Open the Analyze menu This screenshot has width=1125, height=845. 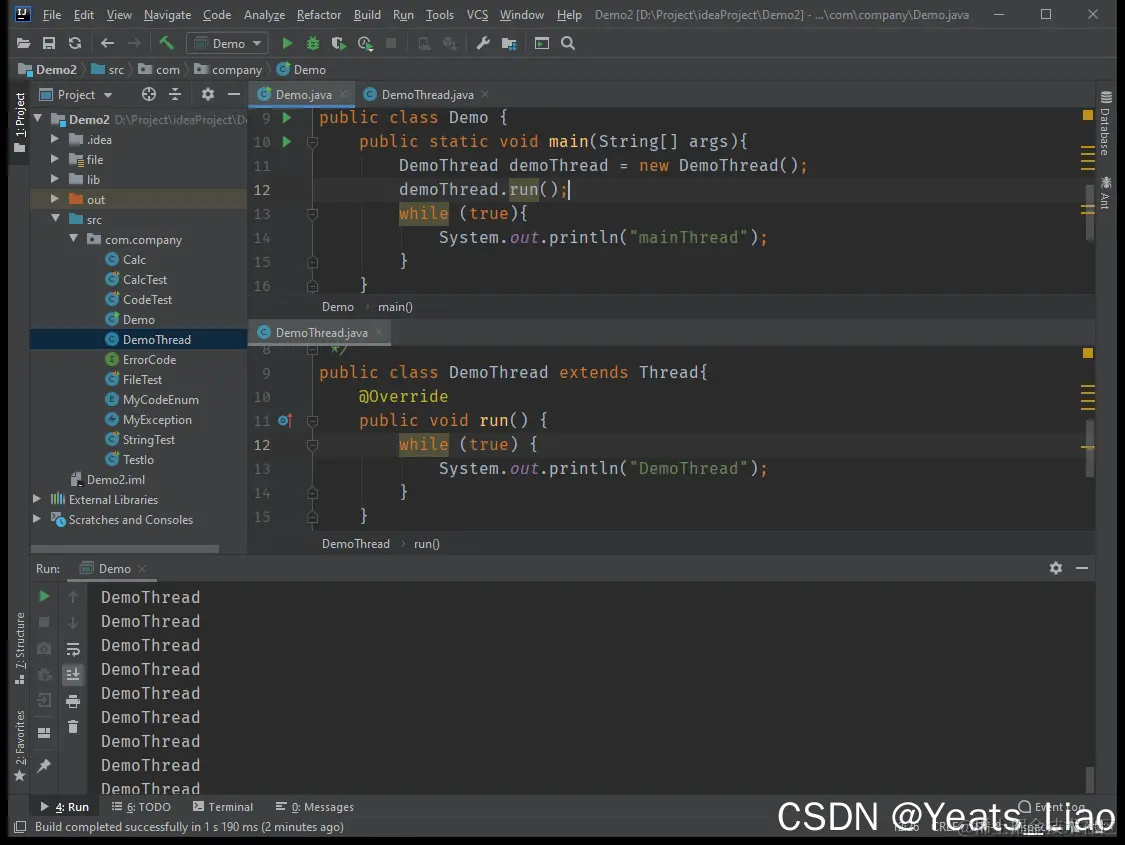coord(264,14)
